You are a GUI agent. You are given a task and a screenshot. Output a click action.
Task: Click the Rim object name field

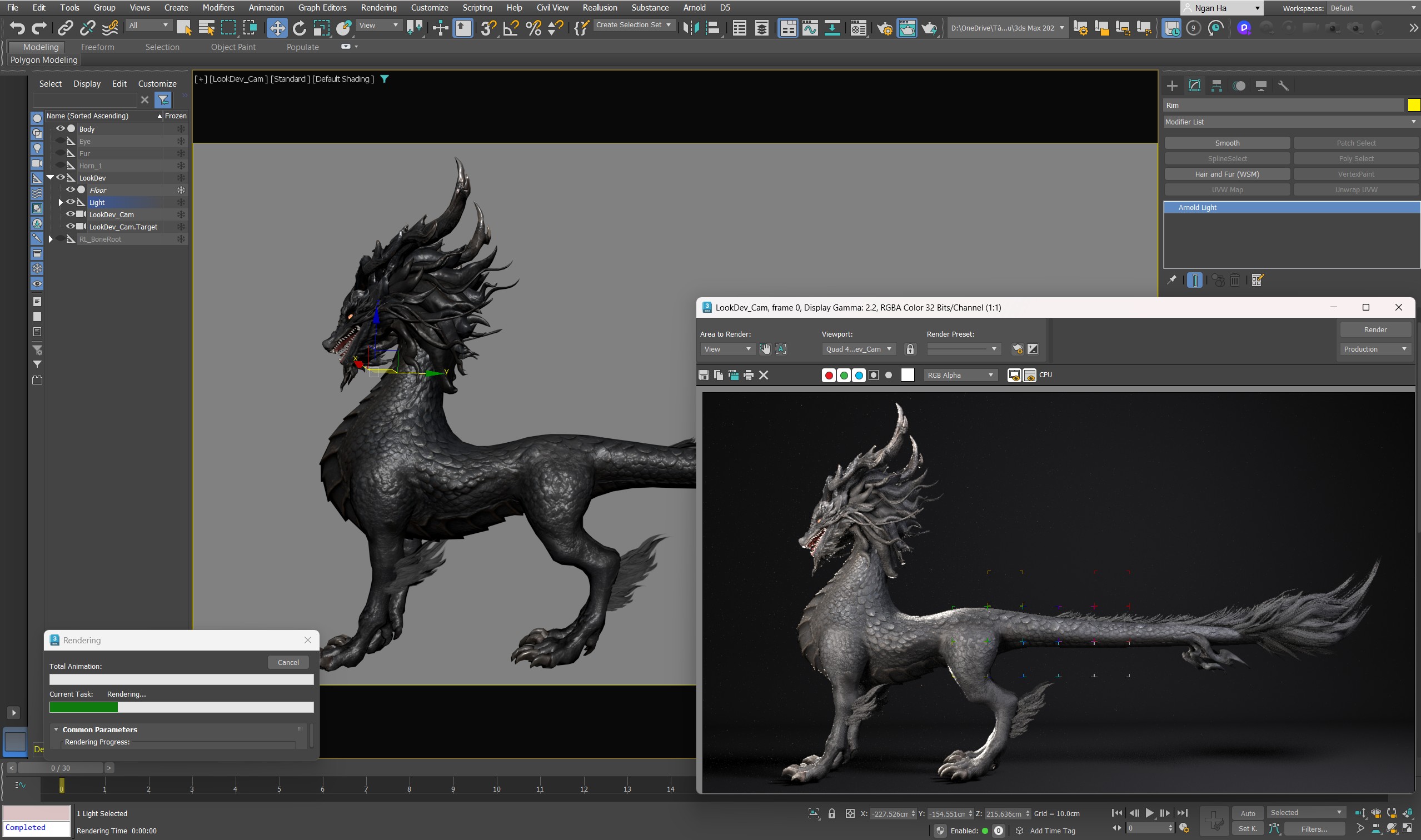pyautogui.click(x=1283, y=106)
